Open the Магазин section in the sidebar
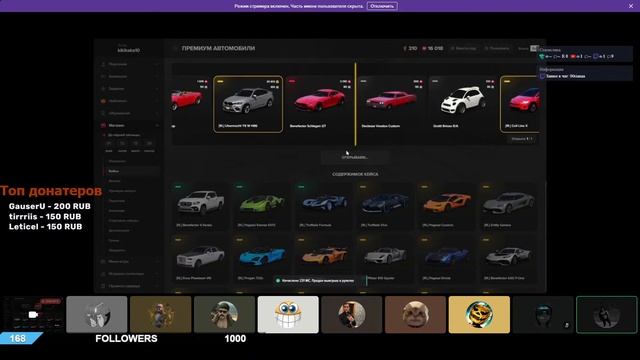Screen dimensions: 640x360 117,125
